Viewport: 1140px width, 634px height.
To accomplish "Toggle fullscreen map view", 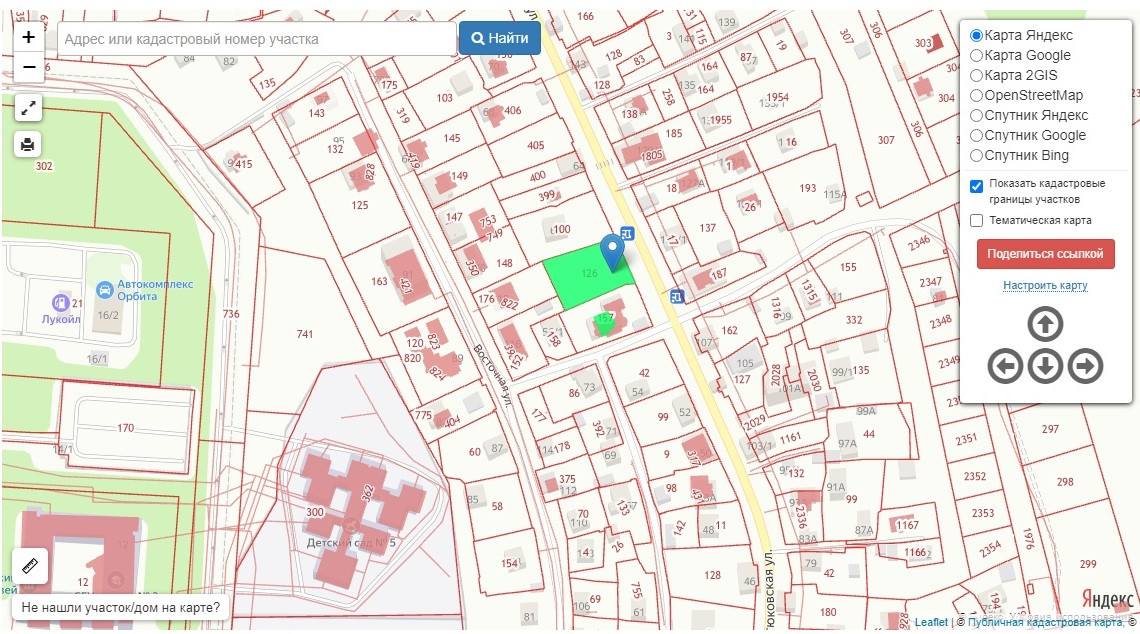I will tap(28, 108).
